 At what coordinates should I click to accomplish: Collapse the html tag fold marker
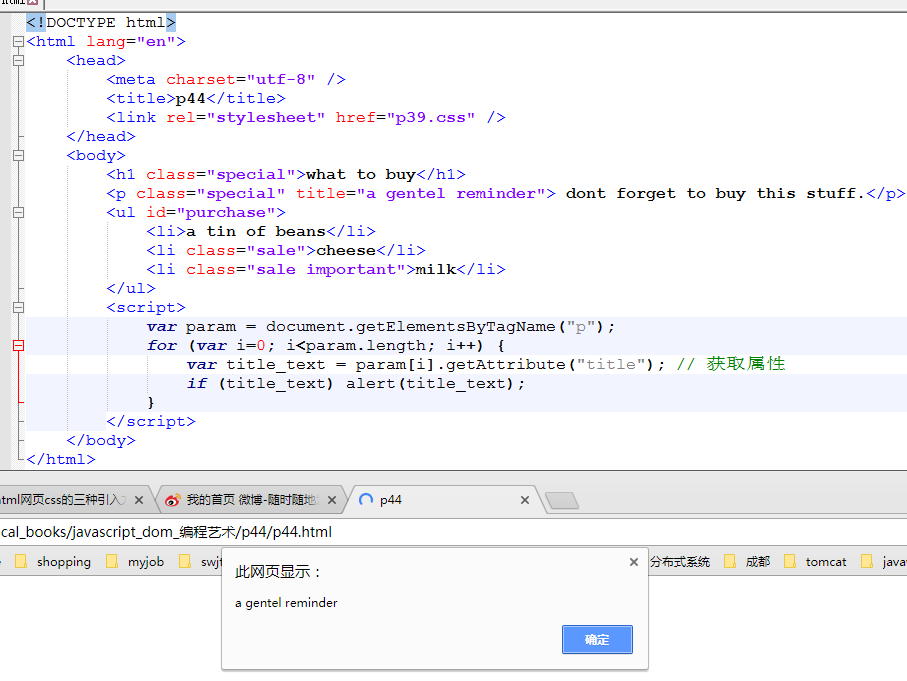tap(18, 42)
